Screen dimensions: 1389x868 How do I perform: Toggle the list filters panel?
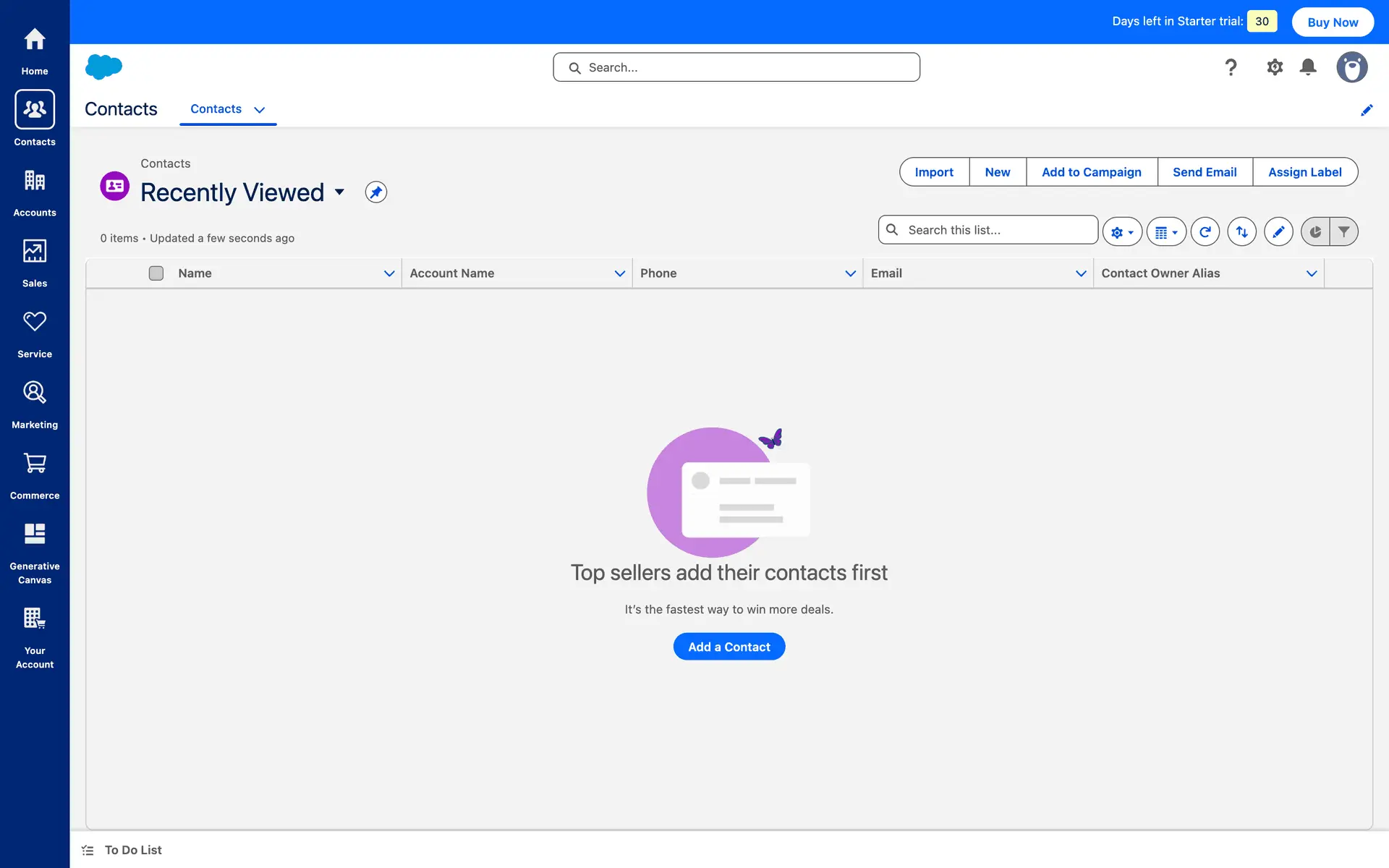(1343, 231)
